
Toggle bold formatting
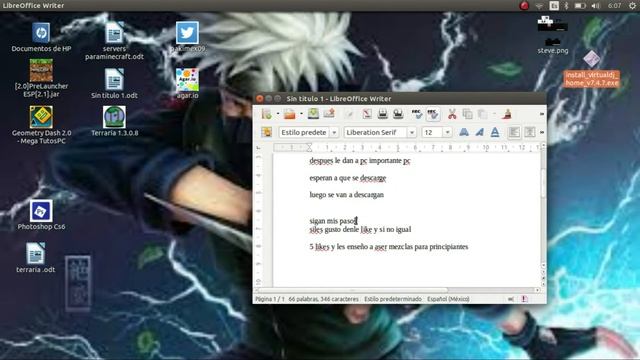tap(464, 132)
